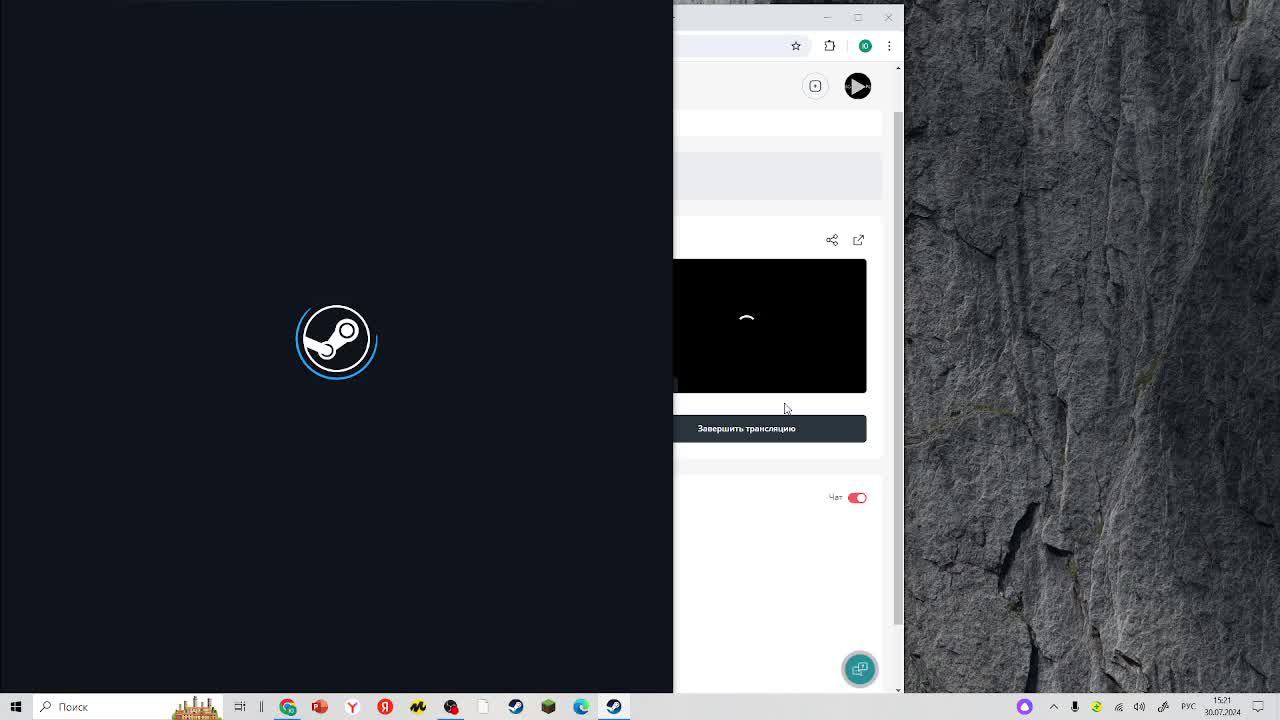Screen dimensions: 1280x720
Task: Open the Windows Start menu
Action: [x=16, y=707]
